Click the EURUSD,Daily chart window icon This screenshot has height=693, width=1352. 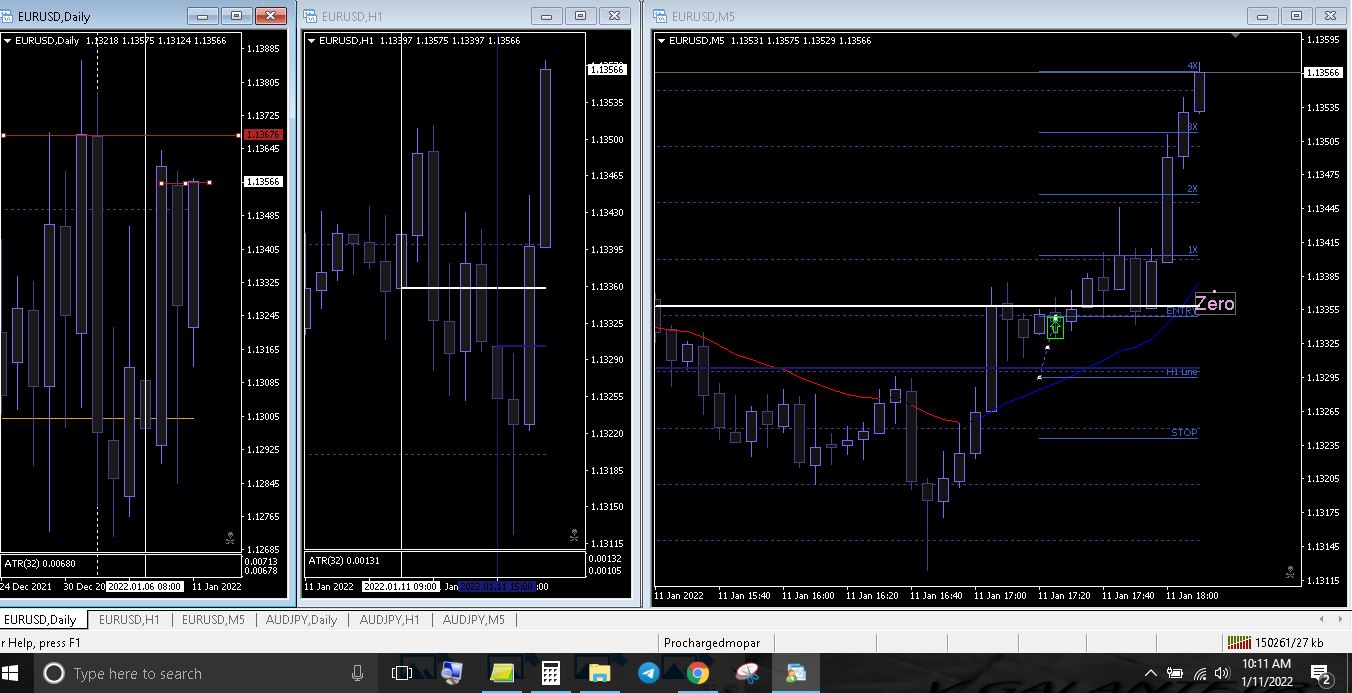(x=8, y=16)
